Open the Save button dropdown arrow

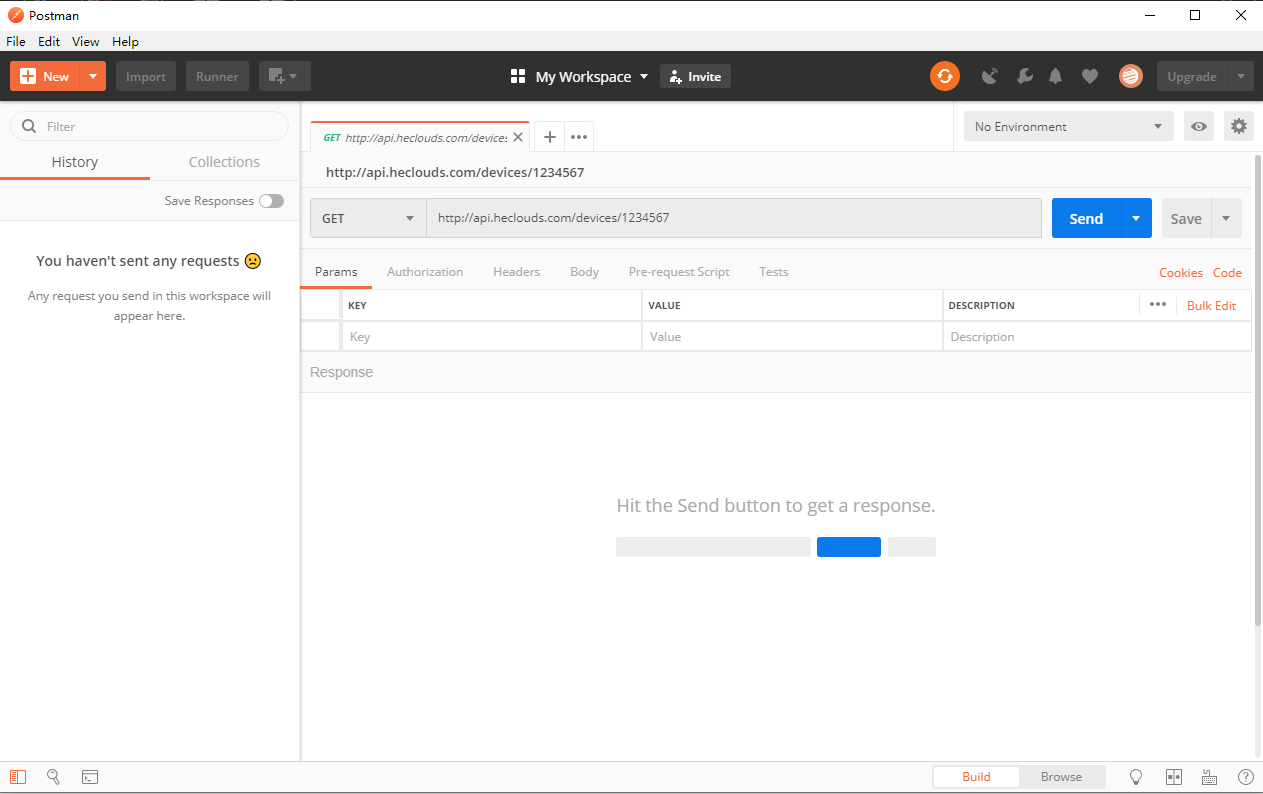coord(1226,218)
